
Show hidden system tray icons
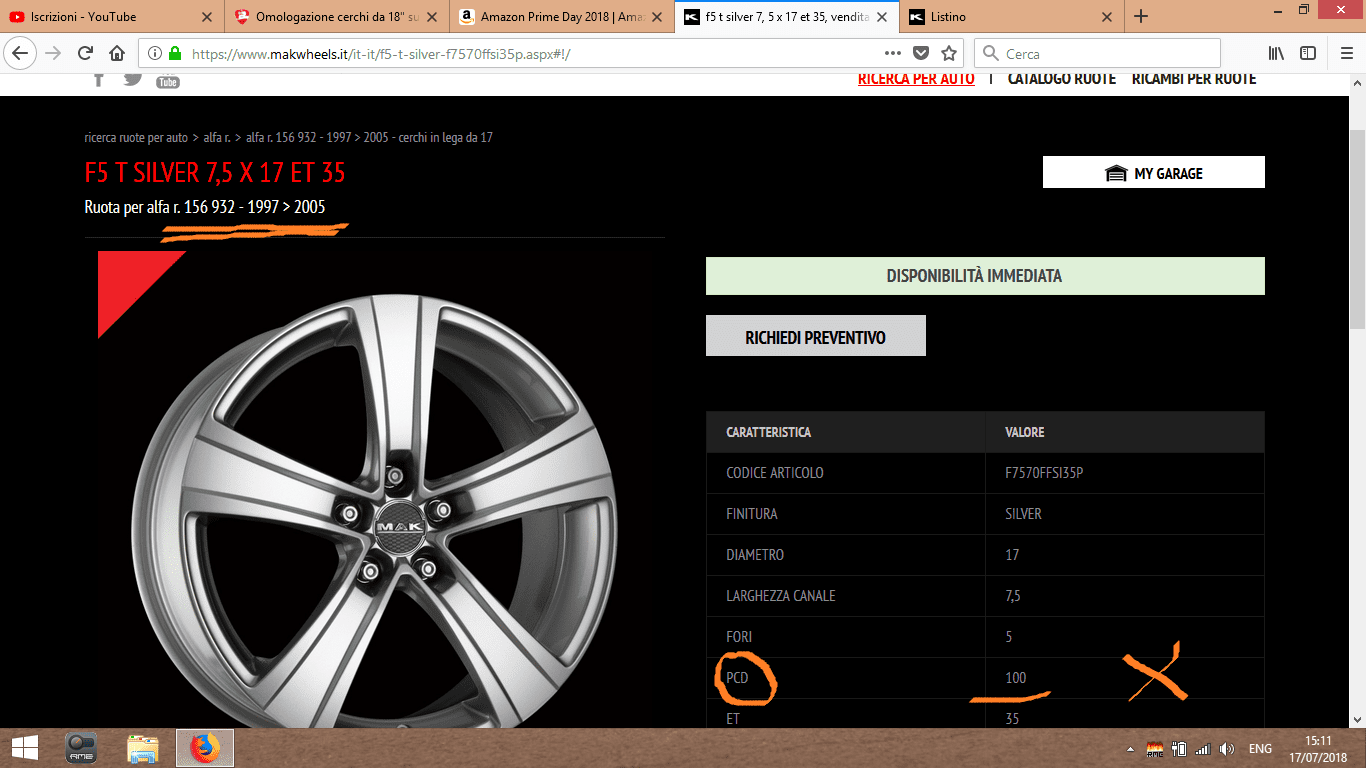(x=1130, y=749)
